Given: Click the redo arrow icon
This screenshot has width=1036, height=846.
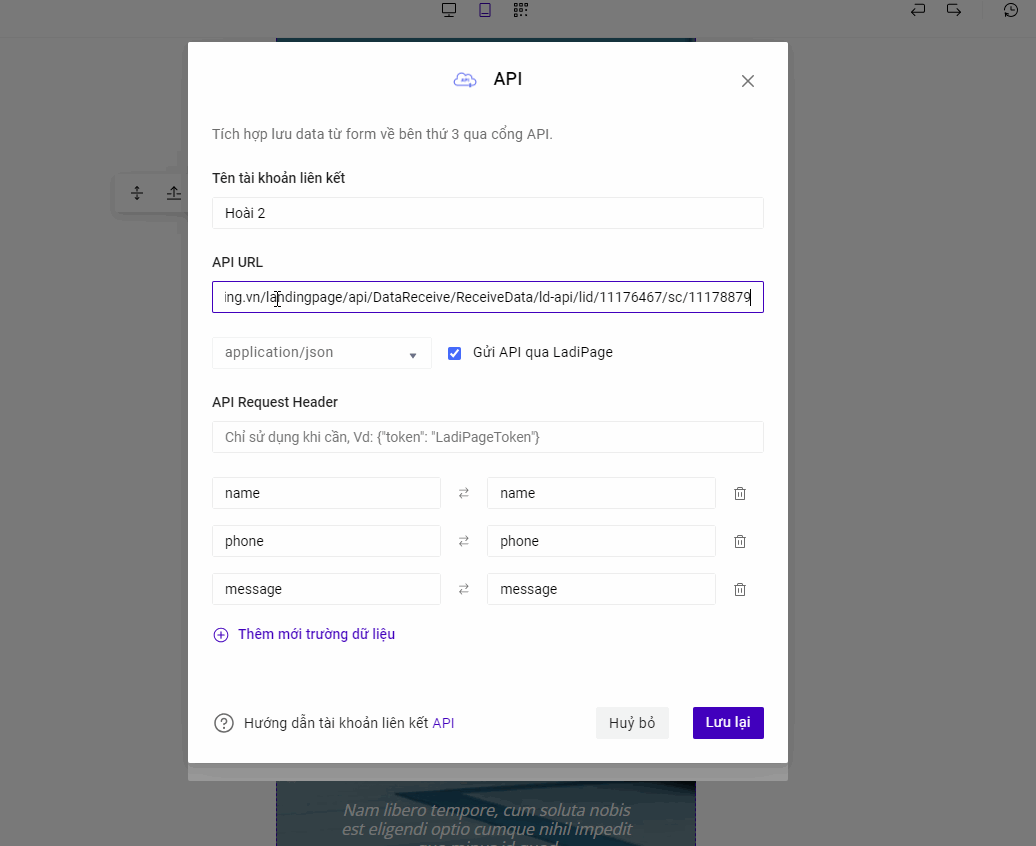Looking at the screenshot, I should (x=954, y=10).
